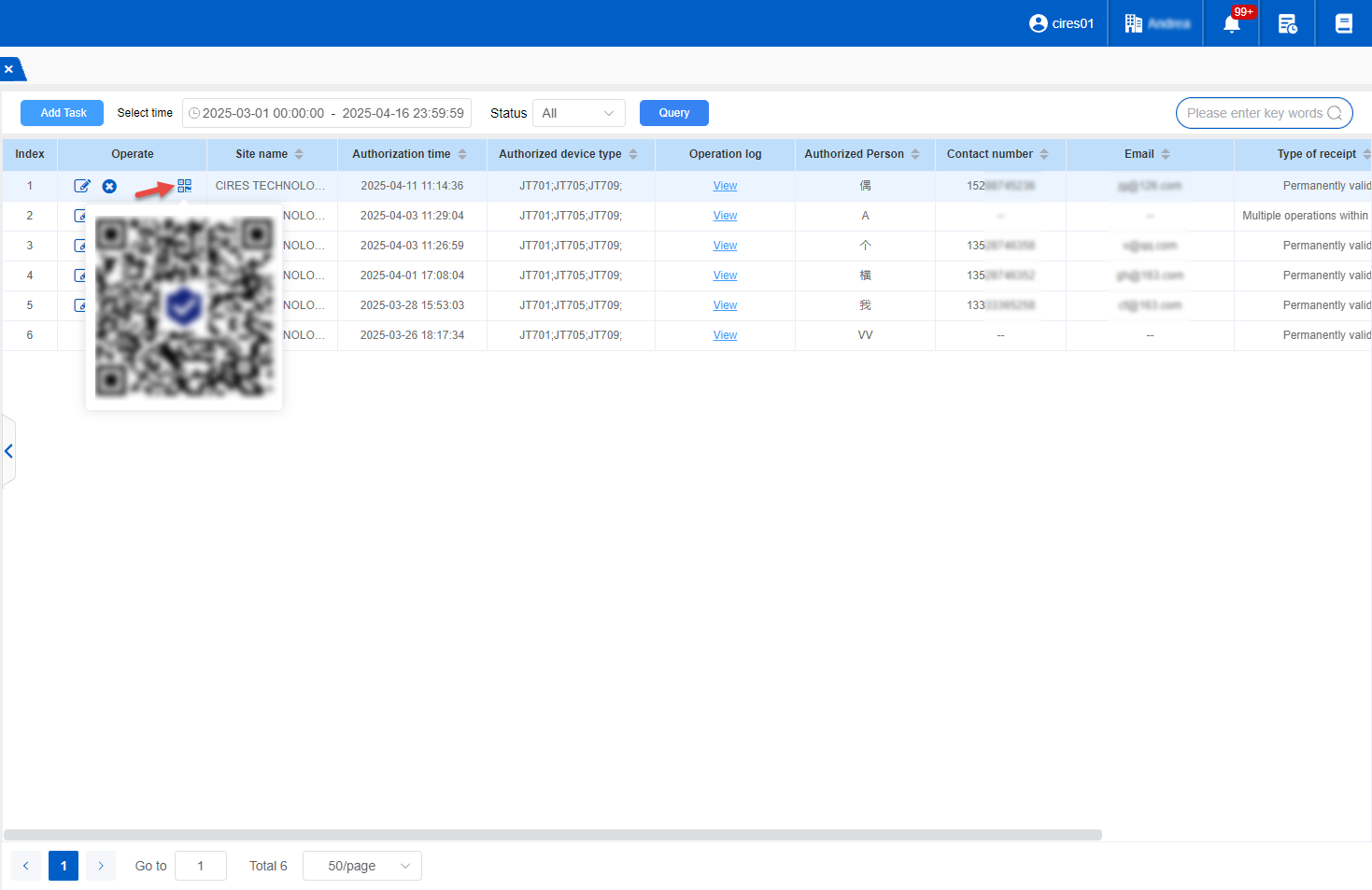
Task: Open View operation log for row 3
Action: coord(725,246)
